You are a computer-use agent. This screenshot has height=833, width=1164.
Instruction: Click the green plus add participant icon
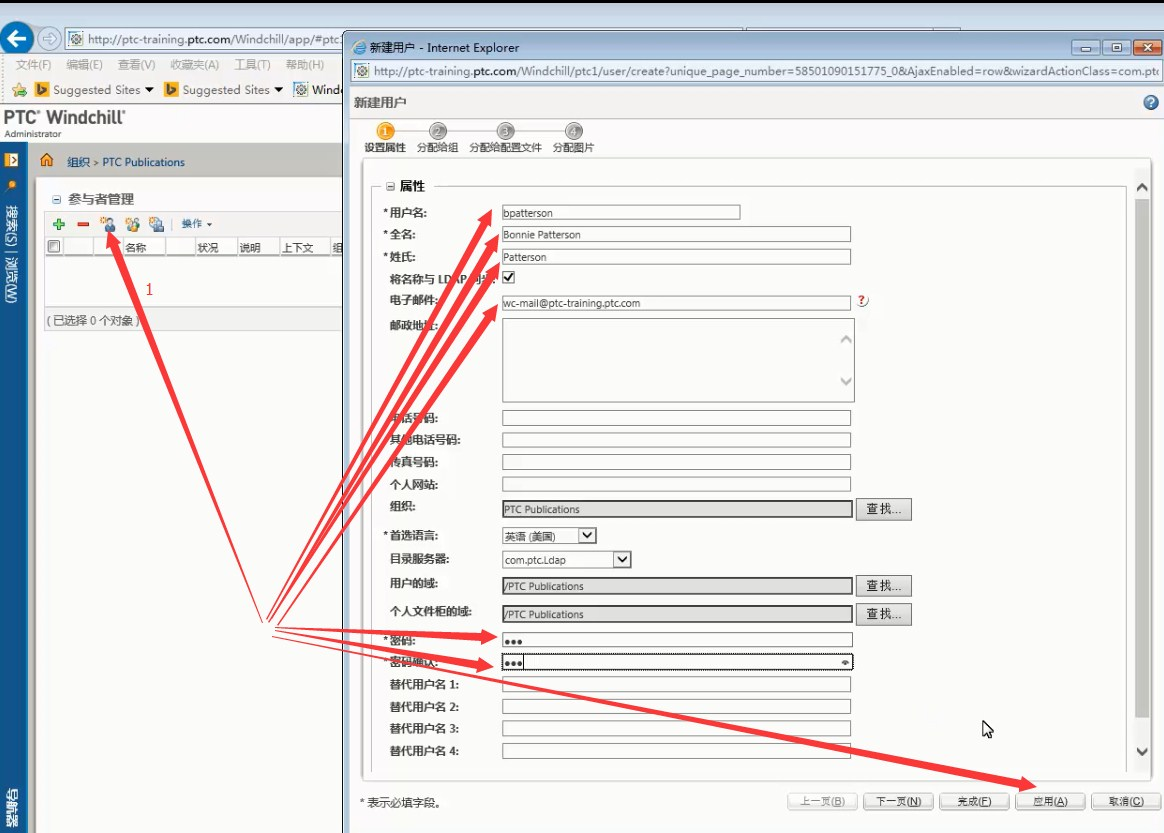(59, 223)
